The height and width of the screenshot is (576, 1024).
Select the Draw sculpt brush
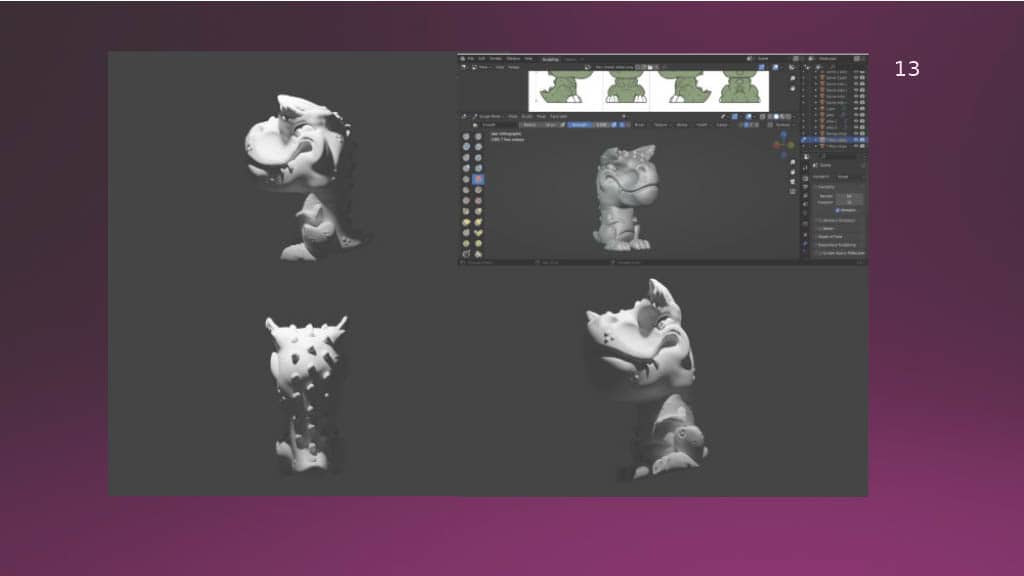pos(466,136)
